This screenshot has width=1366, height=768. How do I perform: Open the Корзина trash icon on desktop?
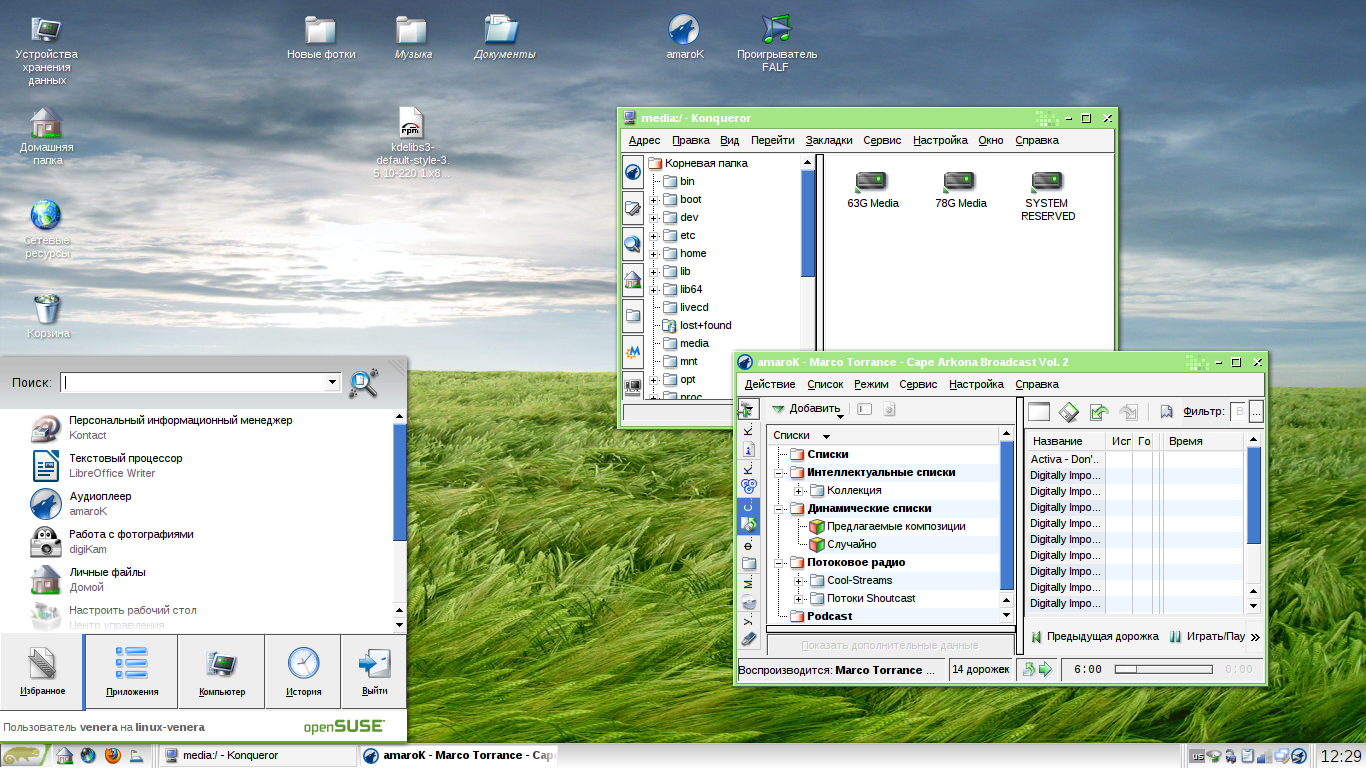pos(48,316)
